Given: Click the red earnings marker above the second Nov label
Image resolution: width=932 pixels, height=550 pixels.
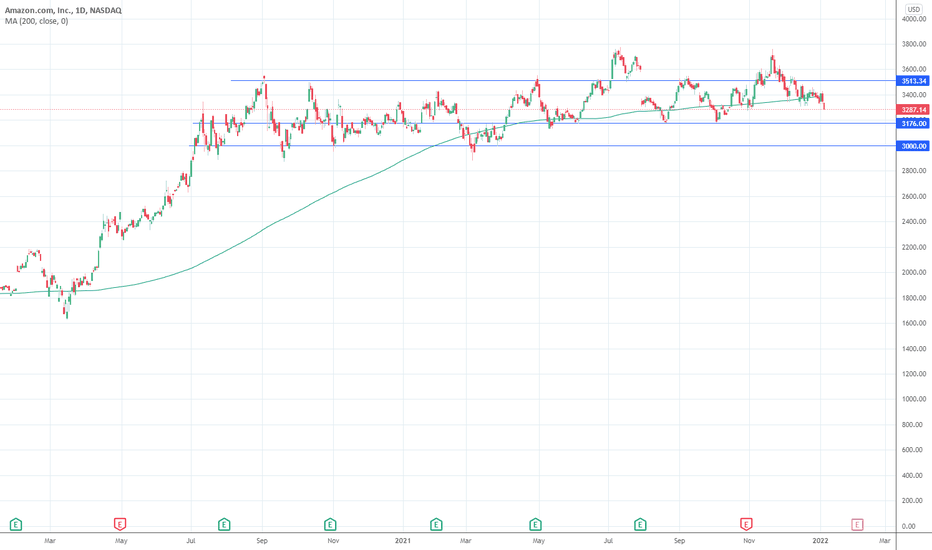Looking at the screenshot, I should [x=746, y=524].
